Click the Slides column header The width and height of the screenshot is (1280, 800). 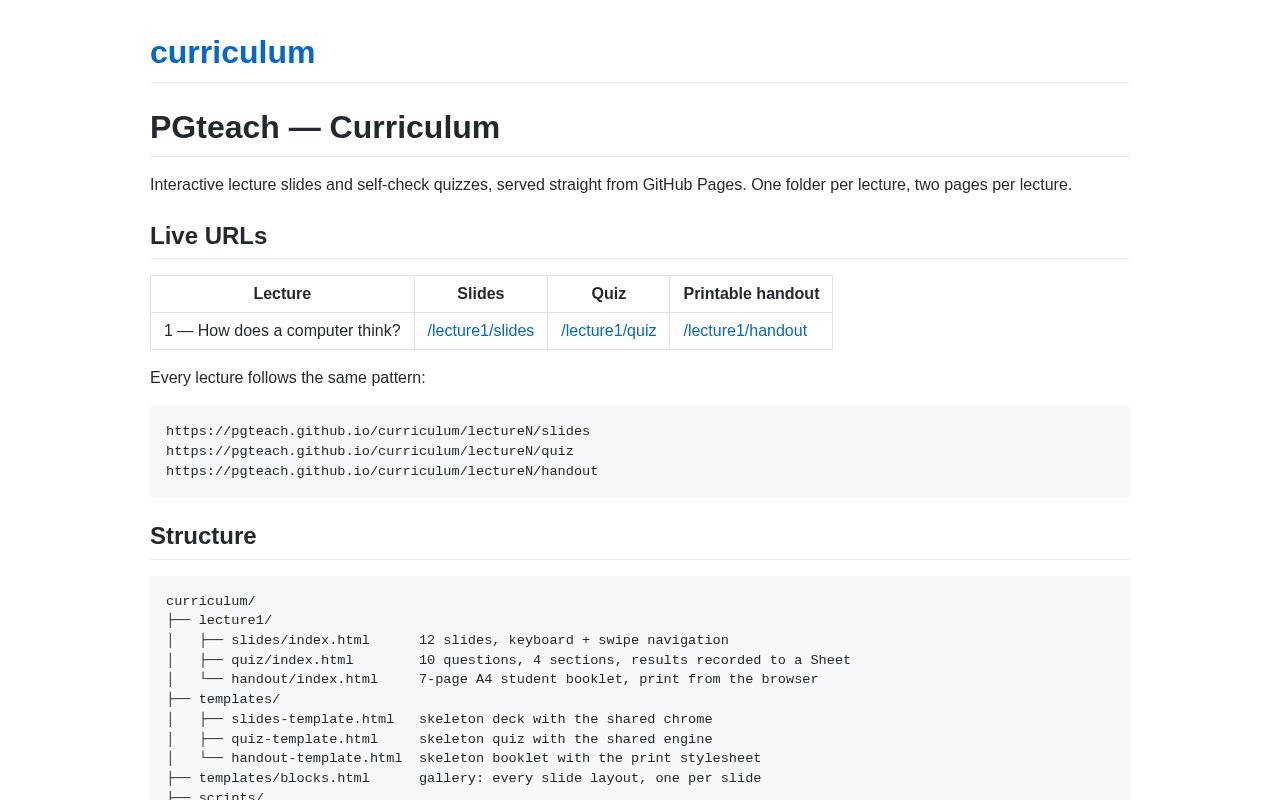481,294
